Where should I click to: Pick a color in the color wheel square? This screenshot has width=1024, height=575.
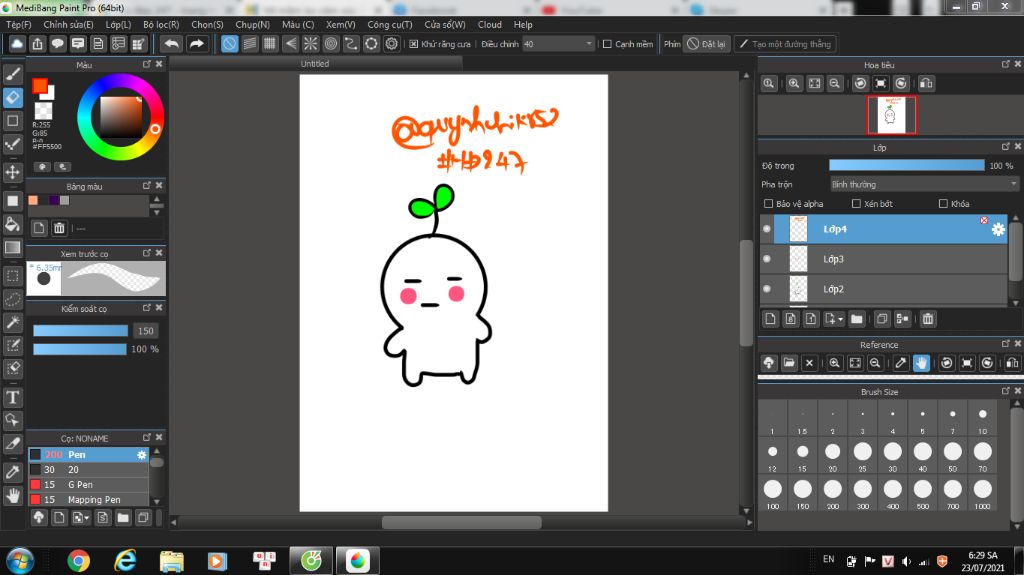(x=120, y=118)
